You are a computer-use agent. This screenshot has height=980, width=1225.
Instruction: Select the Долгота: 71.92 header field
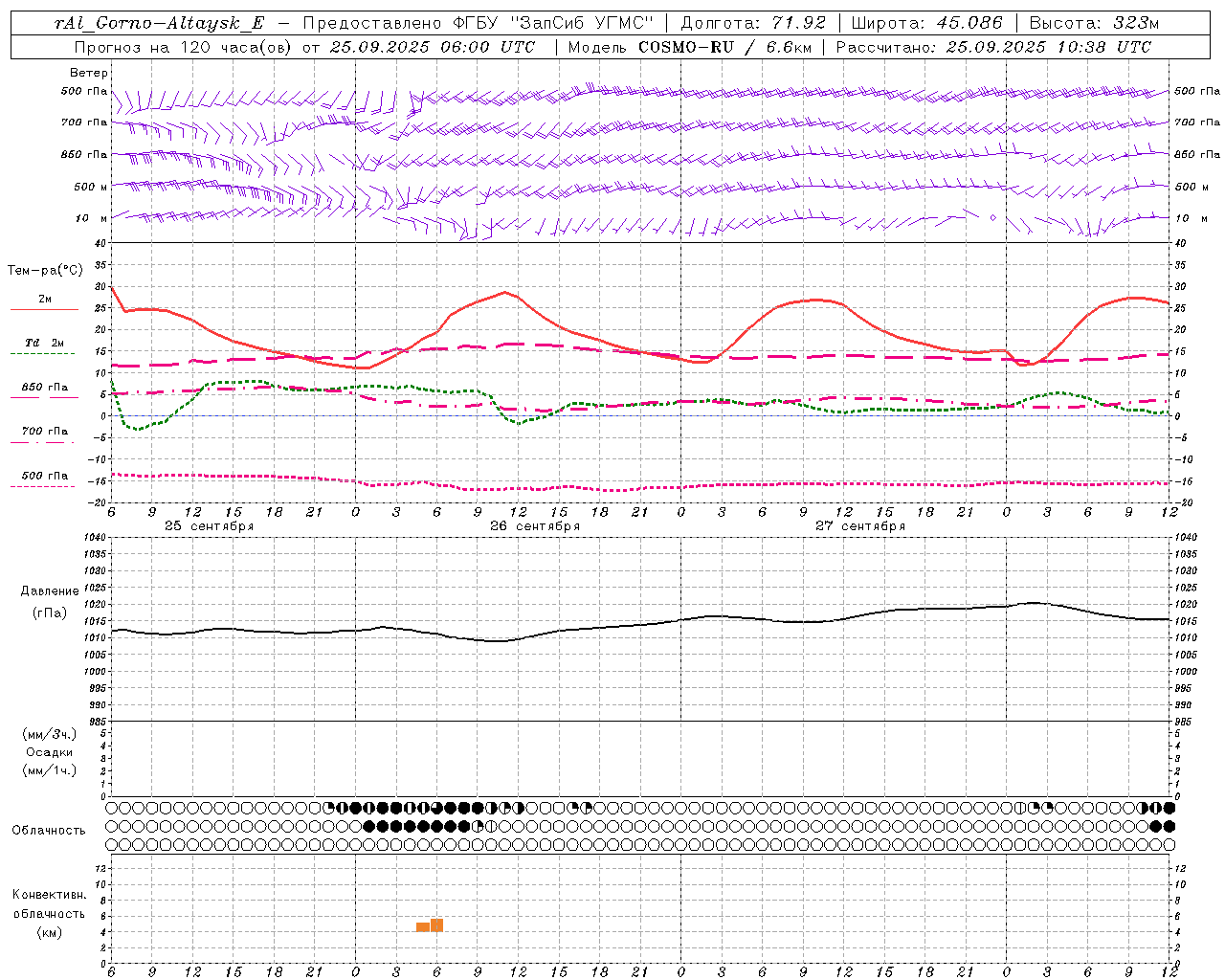click(x=752, y=24)
